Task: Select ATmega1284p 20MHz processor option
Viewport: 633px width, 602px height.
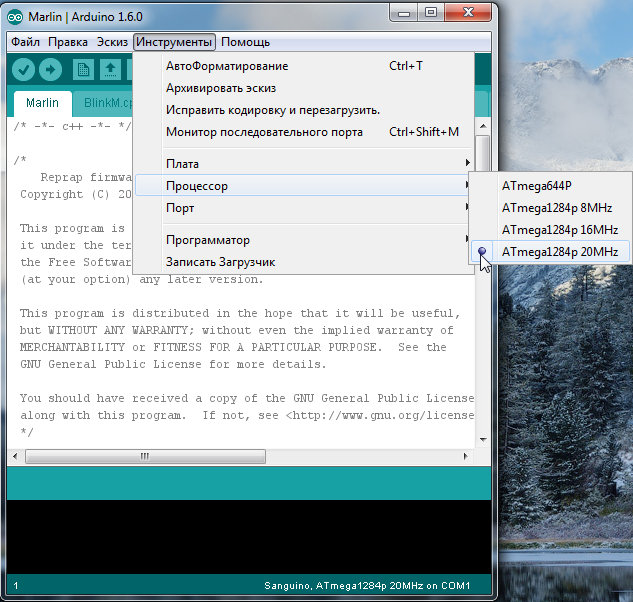Action: coord(559,251)
